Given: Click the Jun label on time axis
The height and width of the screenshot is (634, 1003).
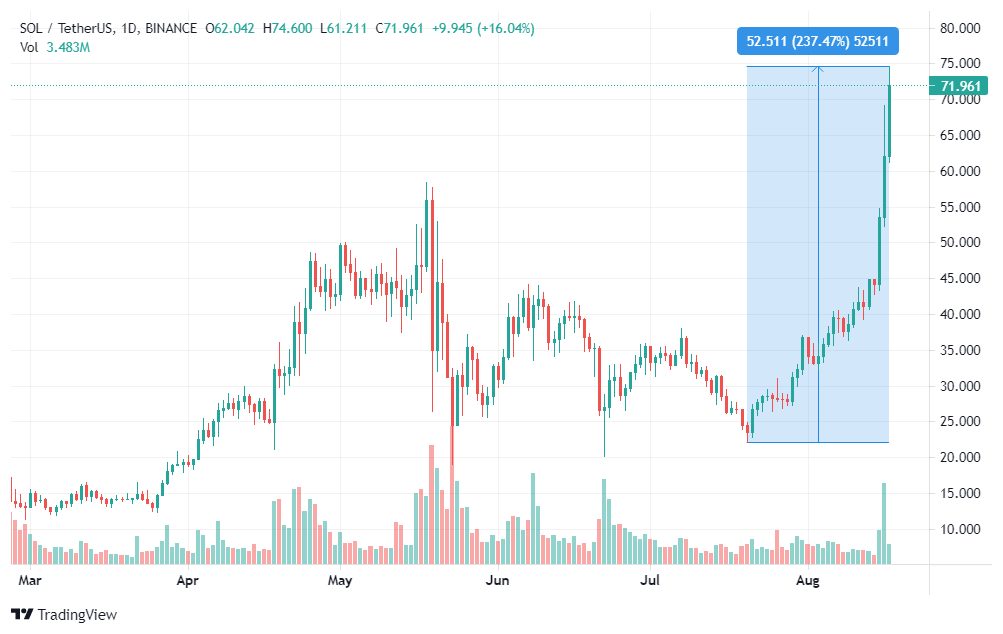Looking at the screenshot, I should [x=497, y=580].
